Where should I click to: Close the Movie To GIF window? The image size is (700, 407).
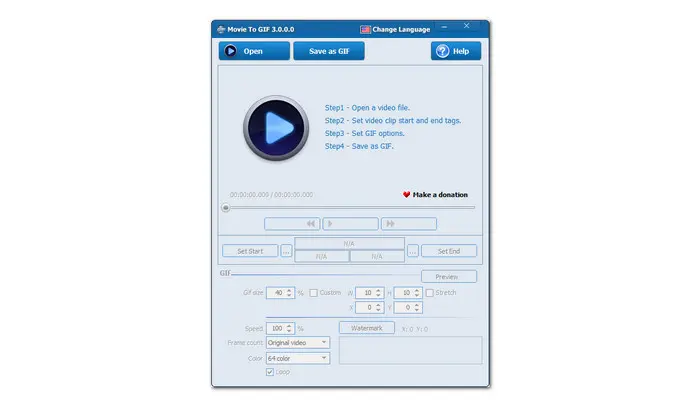coord(467,26)
